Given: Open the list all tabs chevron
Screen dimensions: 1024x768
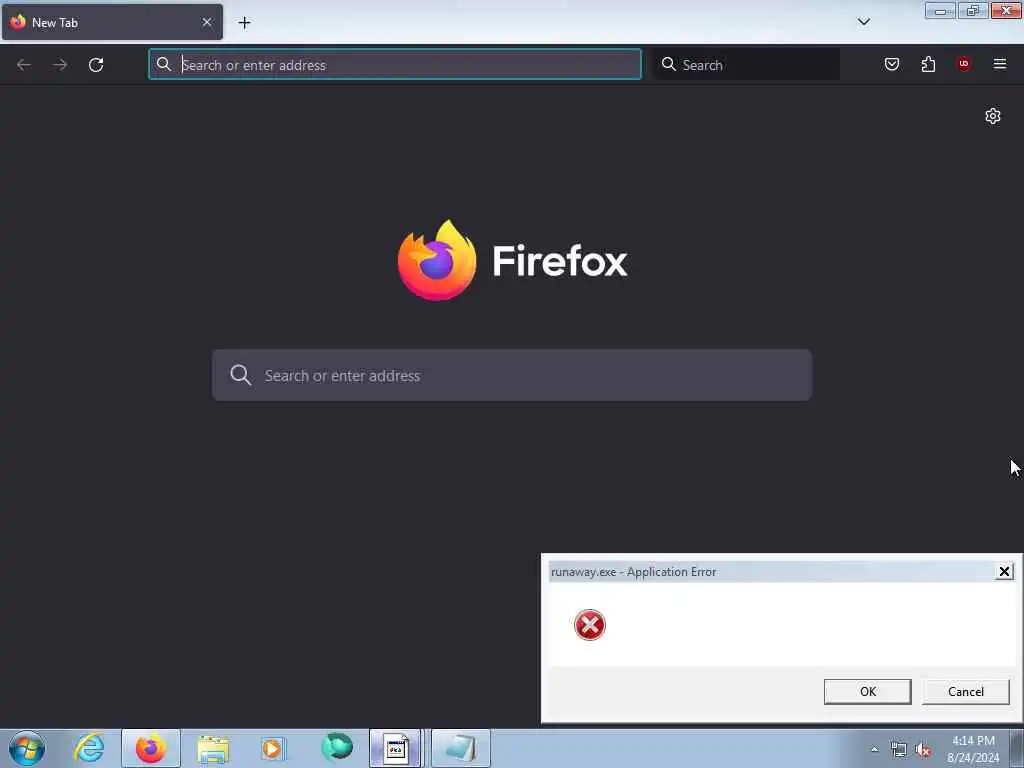Looking at the screenshot, I should point(863,22).
